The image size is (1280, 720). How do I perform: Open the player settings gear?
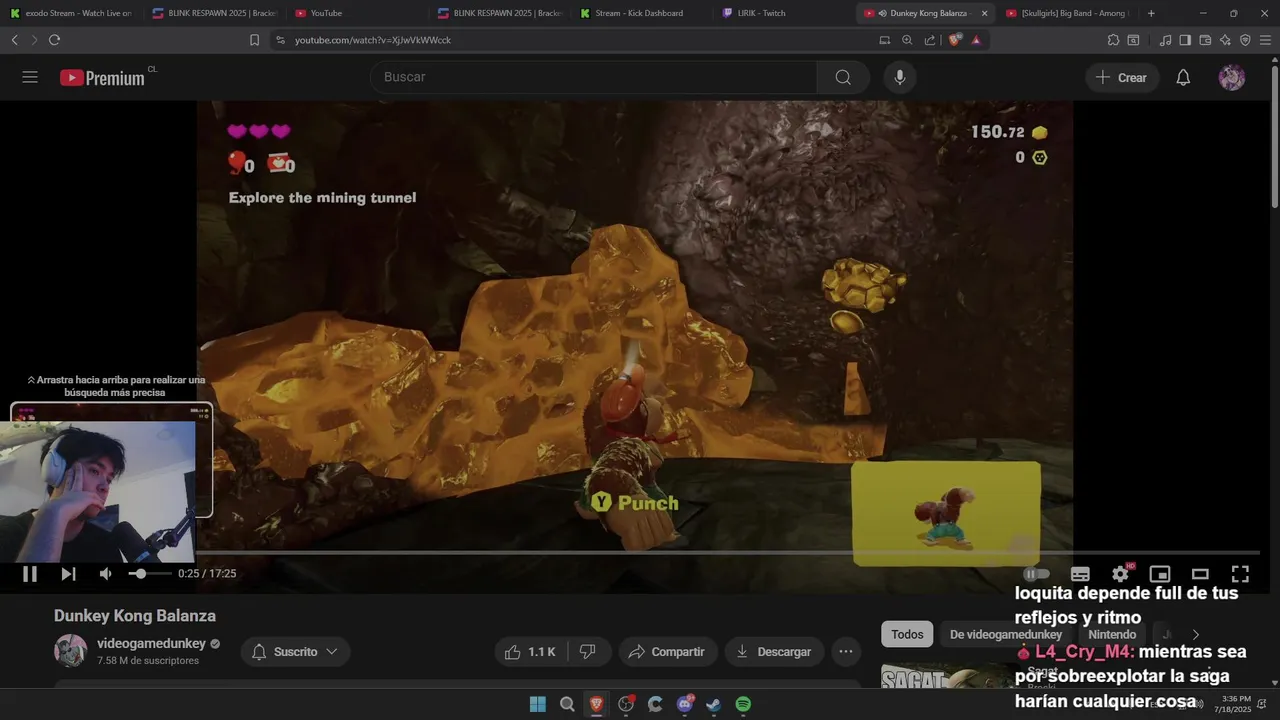tap(1120, 574)
